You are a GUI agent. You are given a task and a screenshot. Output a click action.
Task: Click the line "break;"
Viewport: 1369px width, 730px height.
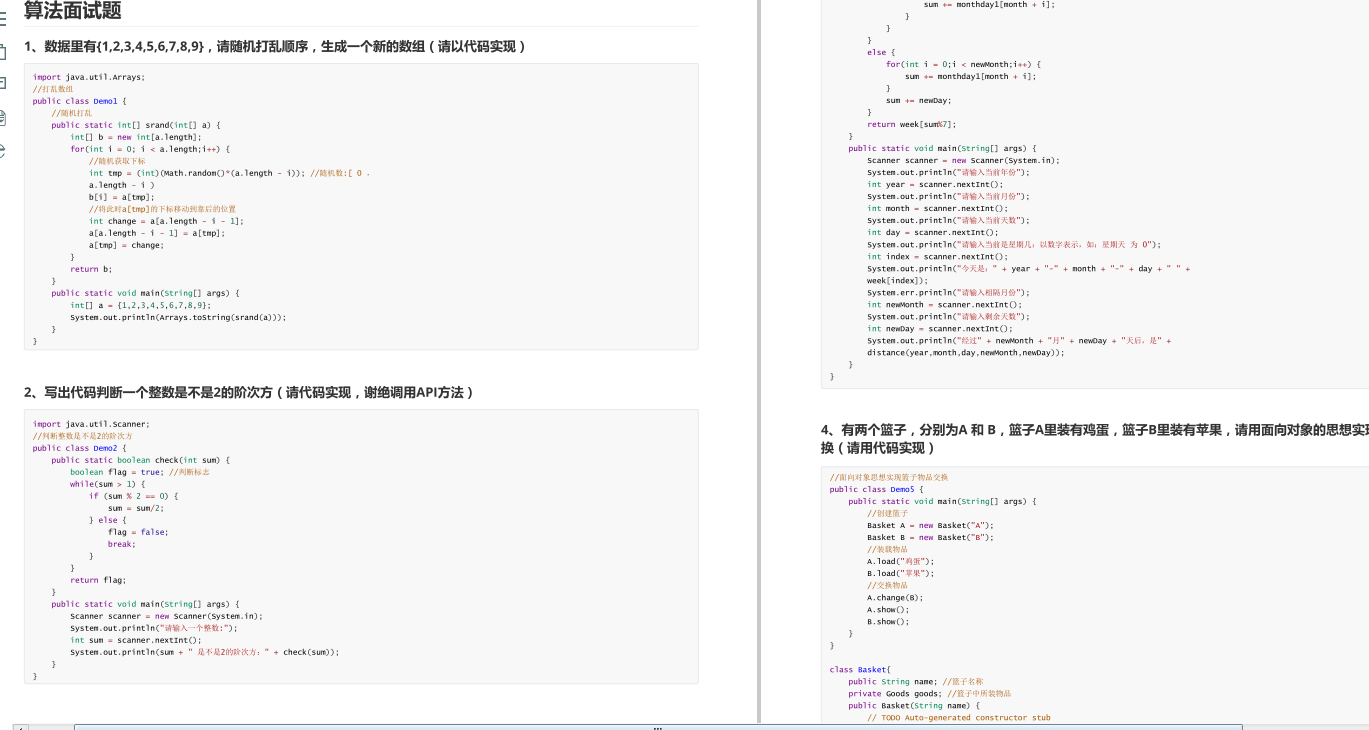tap(122, 544)
